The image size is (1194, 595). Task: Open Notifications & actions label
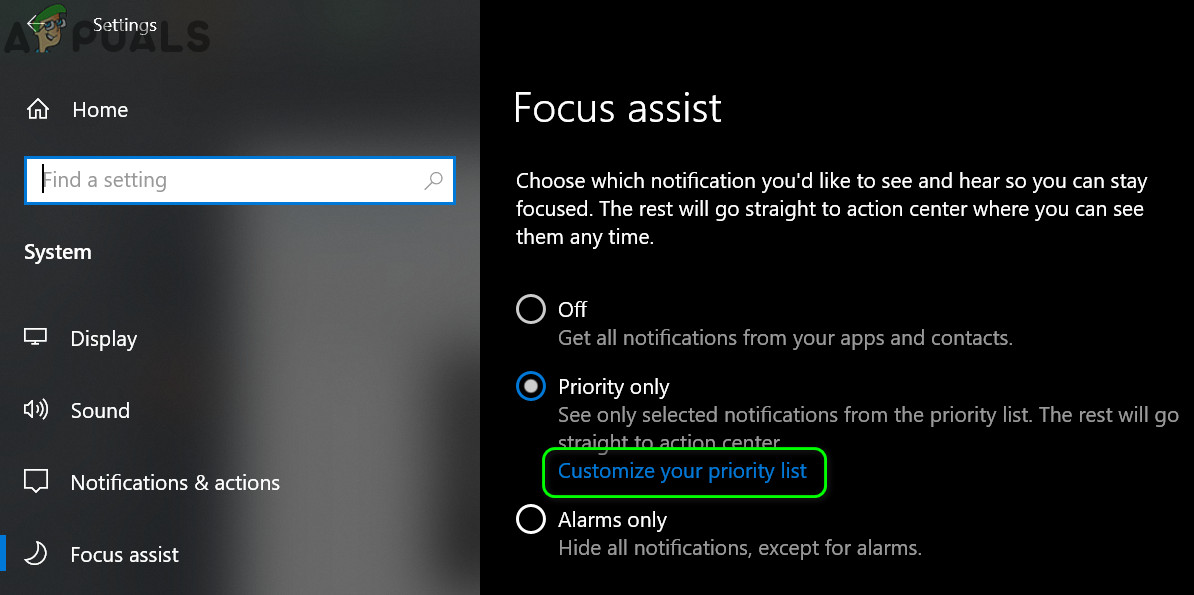coord(175,483)
